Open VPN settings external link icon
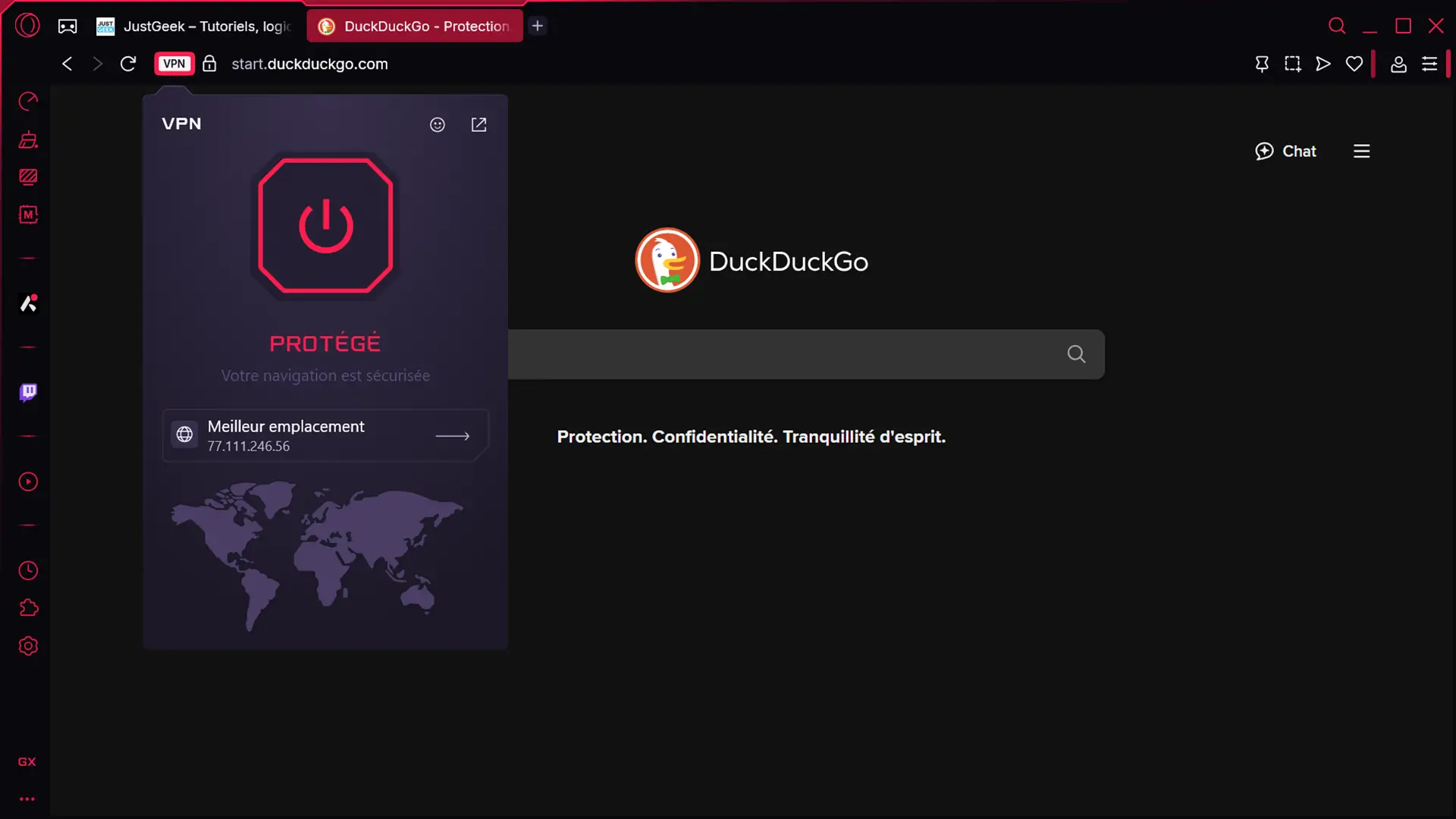Viewport: 1456px width, 819px height. pos(479,124)
